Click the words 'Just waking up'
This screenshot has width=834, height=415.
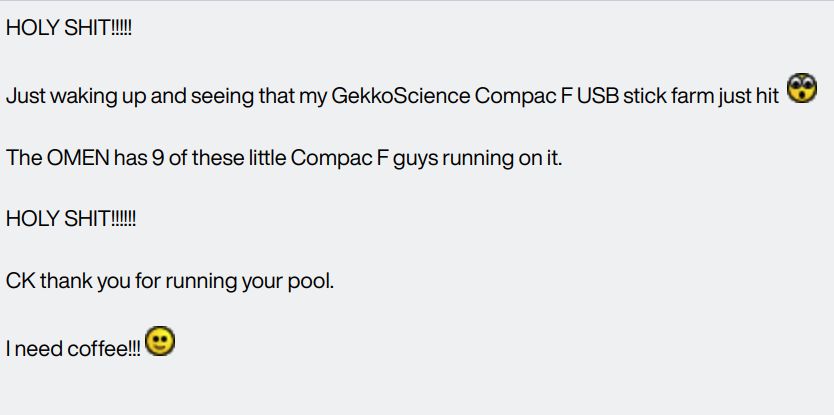(64, 98)
